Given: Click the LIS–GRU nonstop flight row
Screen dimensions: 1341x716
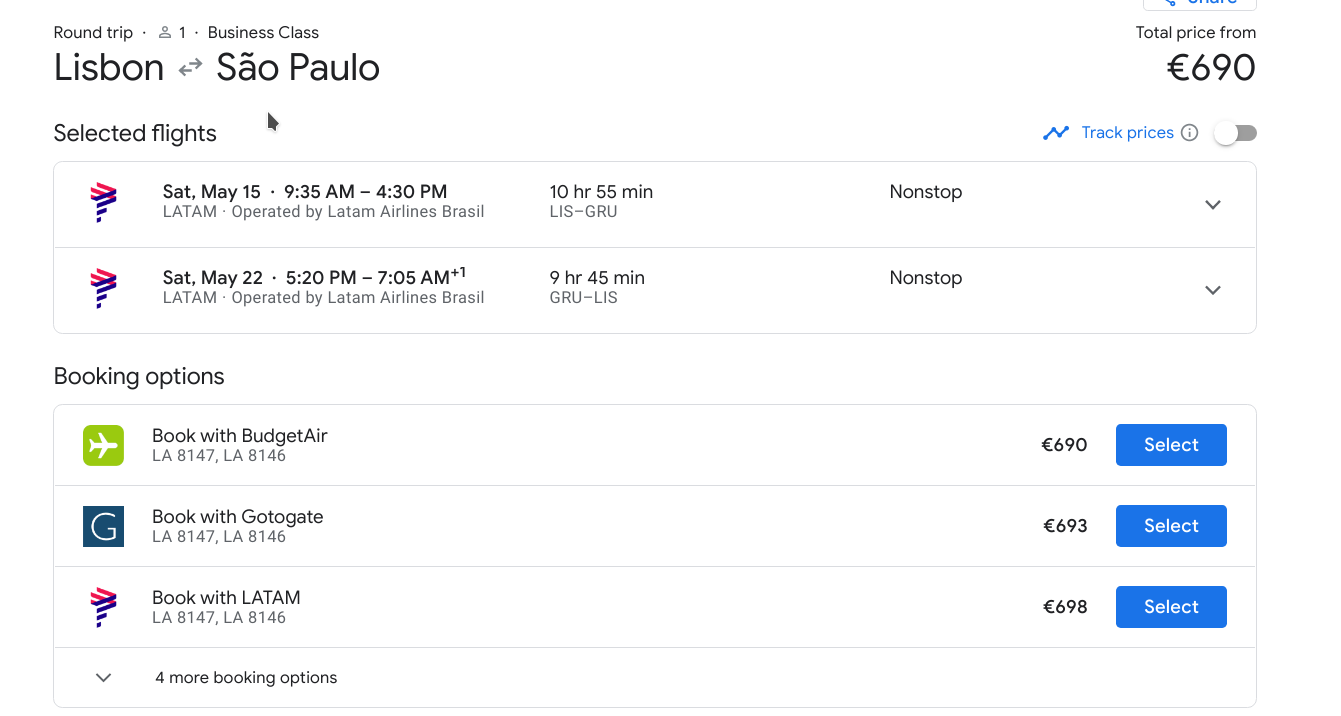Looking at the screenshot, I should point(655,204).
